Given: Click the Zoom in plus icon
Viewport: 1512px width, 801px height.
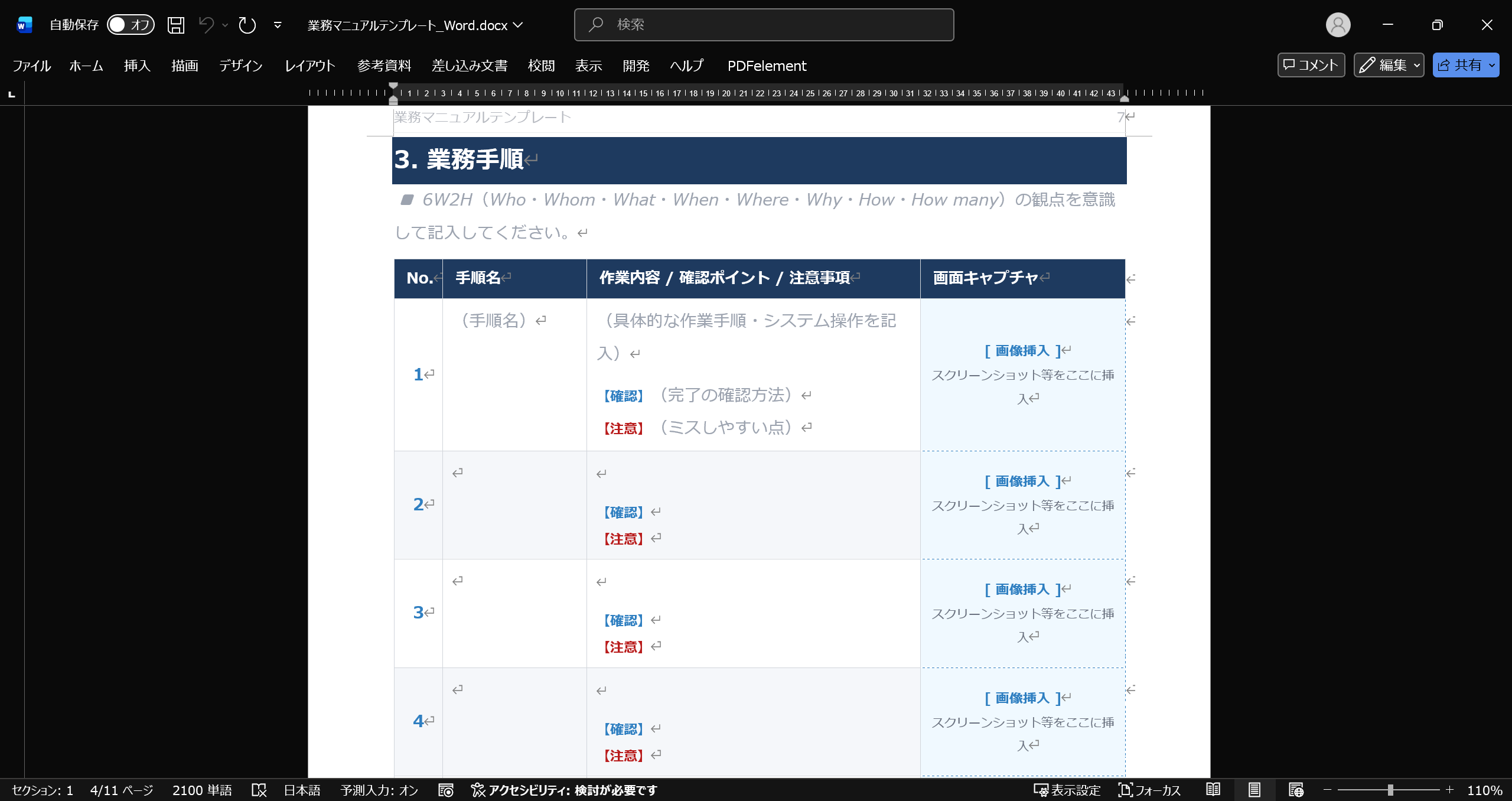Looking at the screenshot, I should pyautogui.click(x=1449, y=790).
